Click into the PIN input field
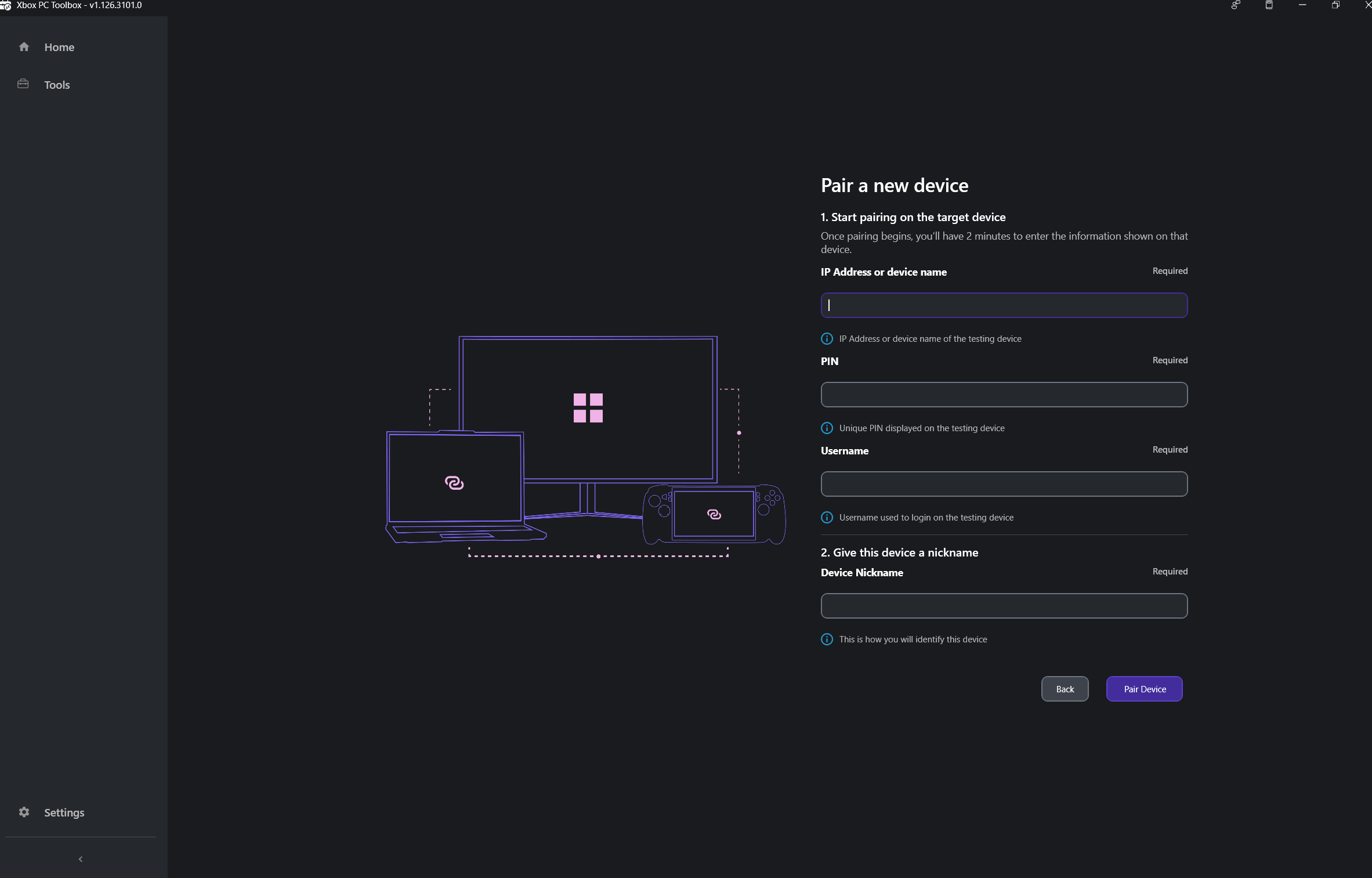Viewport: 1372px width, 878px height. click(x=1004, y=395)
